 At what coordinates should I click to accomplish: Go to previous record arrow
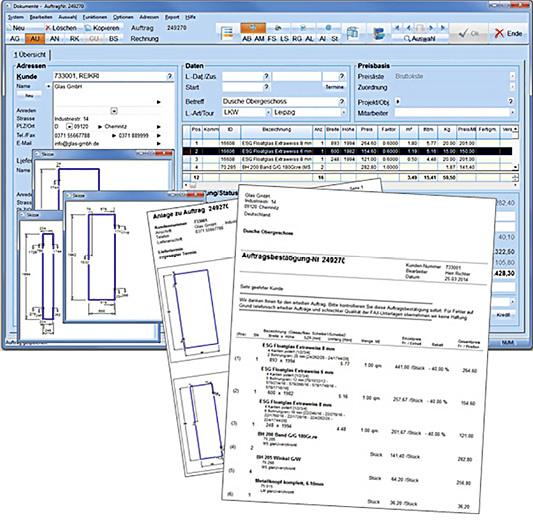pyautogui.click(x=409, y=28)
